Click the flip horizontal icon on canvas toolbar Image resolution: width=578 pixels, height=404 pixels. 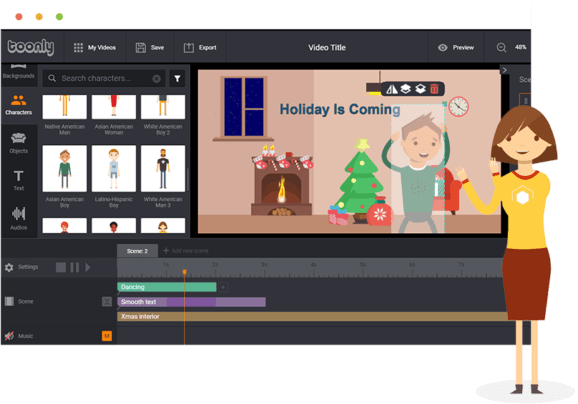(x=391, y=89)
